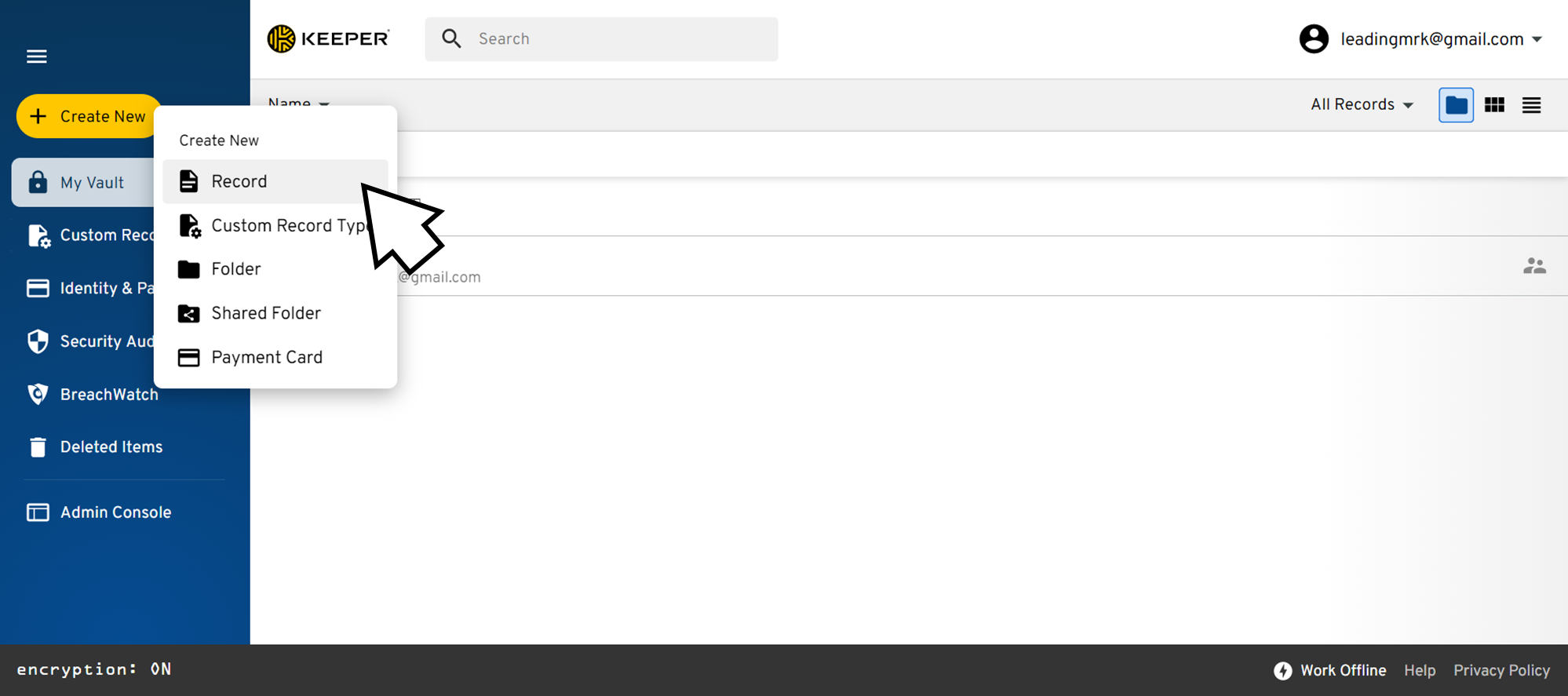
Task: Expand the All Records filter dropdown
Action: 1362,104
